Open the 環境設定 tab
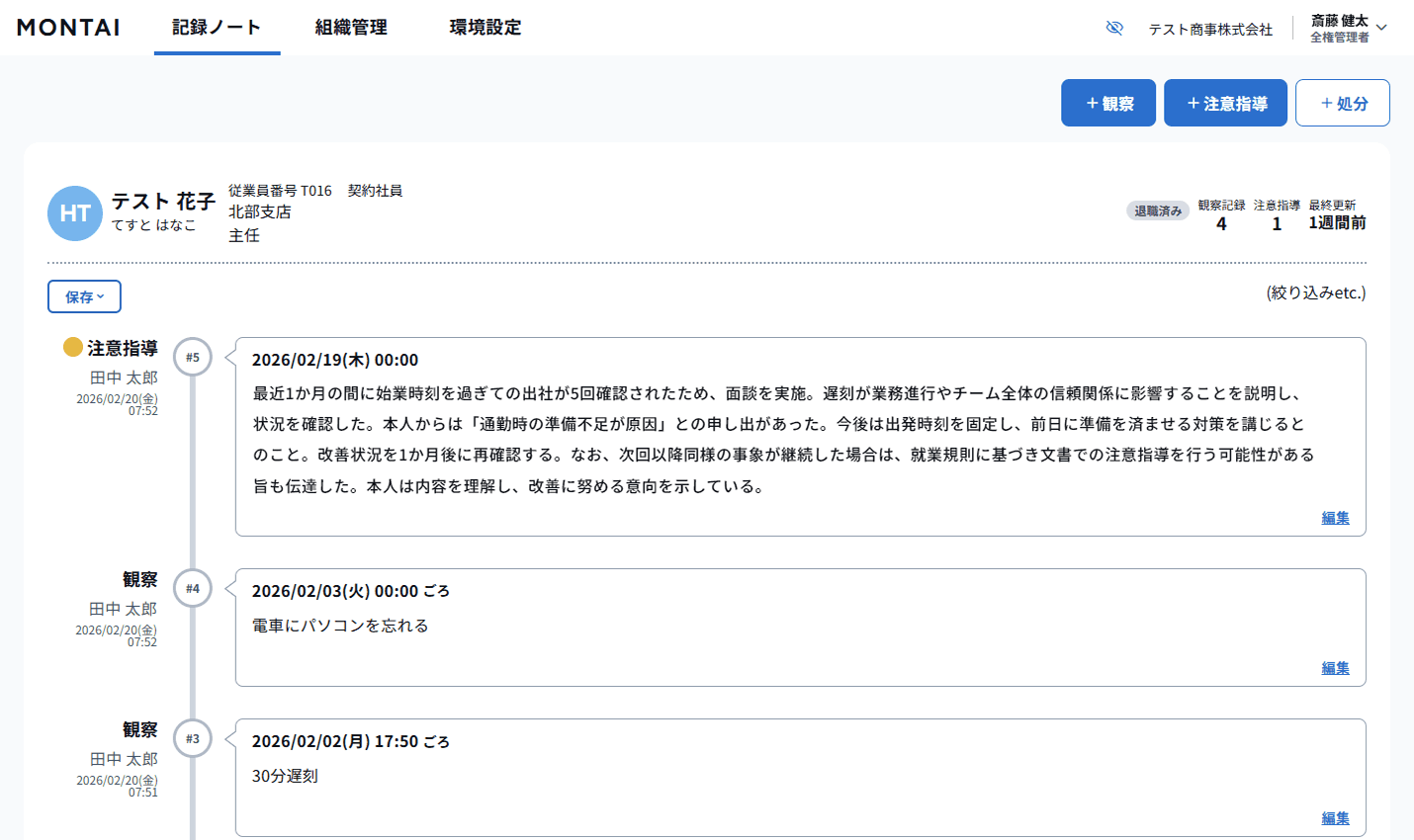Viewport: 1414px width, 840px height. 484,28
